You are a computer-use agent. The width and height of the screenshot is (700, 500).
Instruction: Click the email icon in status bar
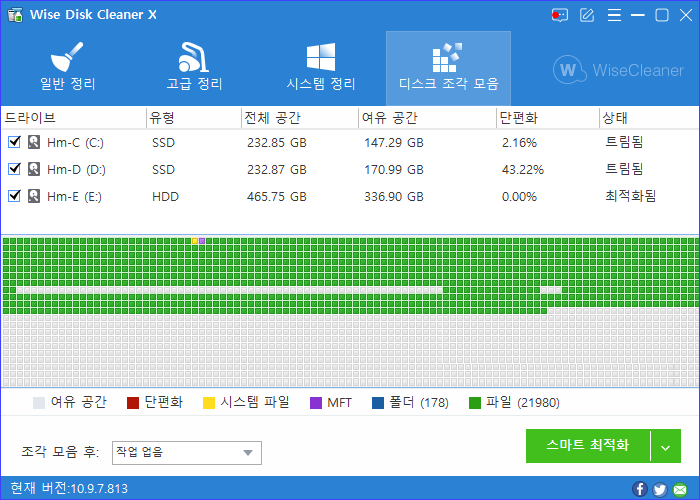[x=680, y=489]
